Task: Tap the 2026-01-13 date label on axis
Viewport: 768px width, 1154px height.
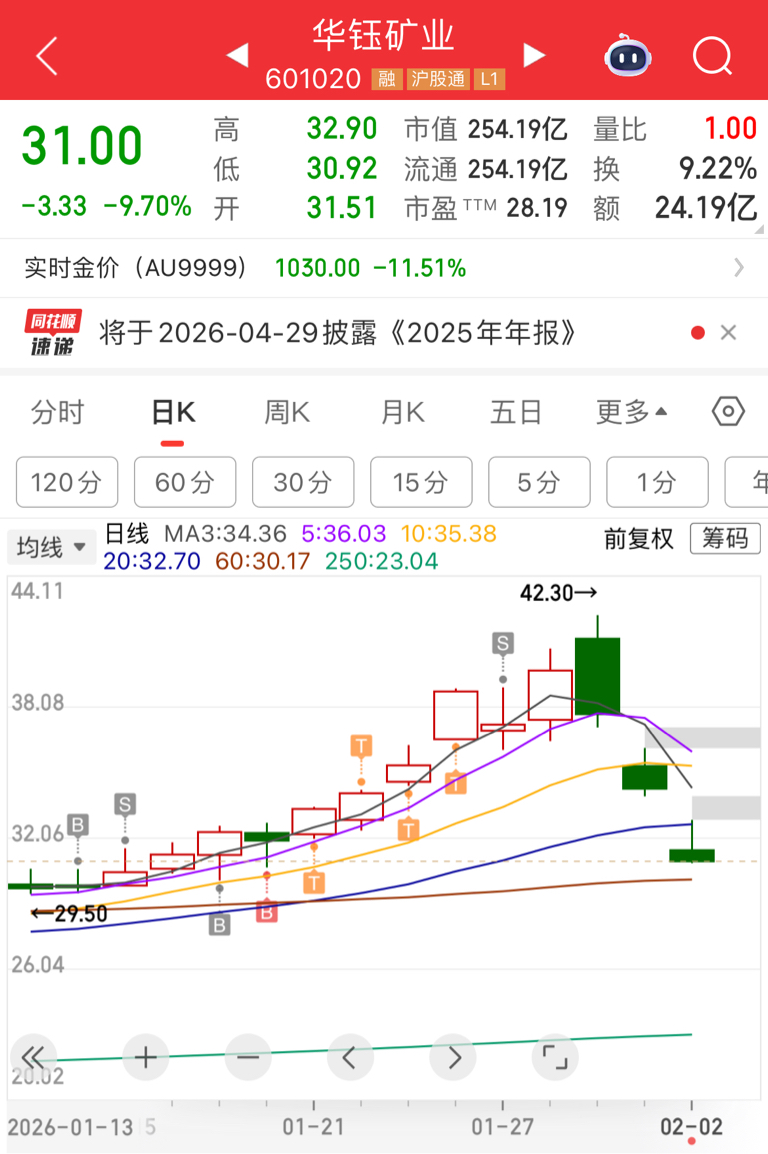Action: tap(71, 1127)
